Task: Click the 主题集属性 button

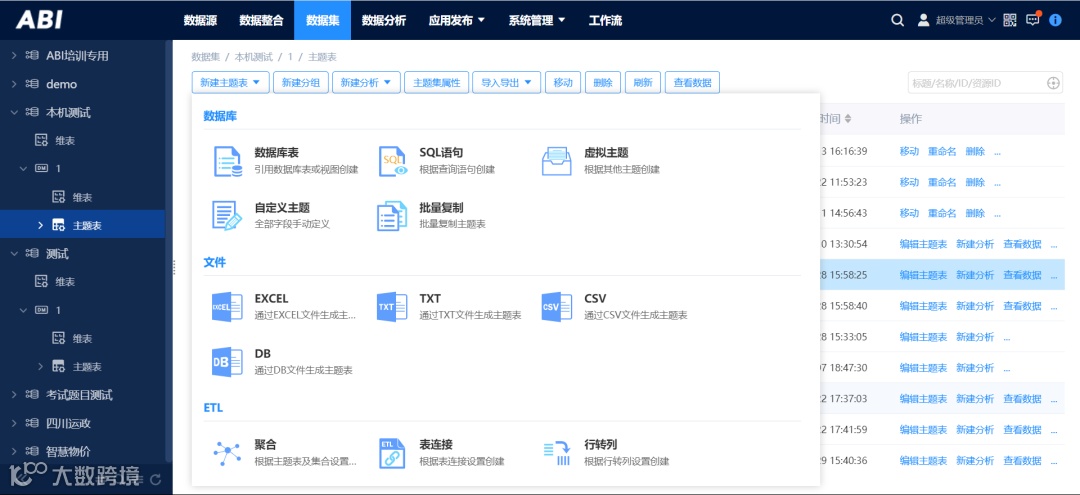Action: click(x=437, y=83)
